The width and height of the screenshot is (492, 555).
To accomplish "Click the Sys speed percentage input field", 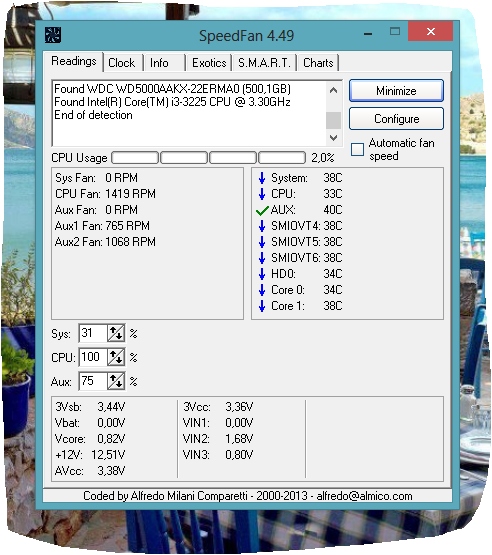I will coord(93,333).
